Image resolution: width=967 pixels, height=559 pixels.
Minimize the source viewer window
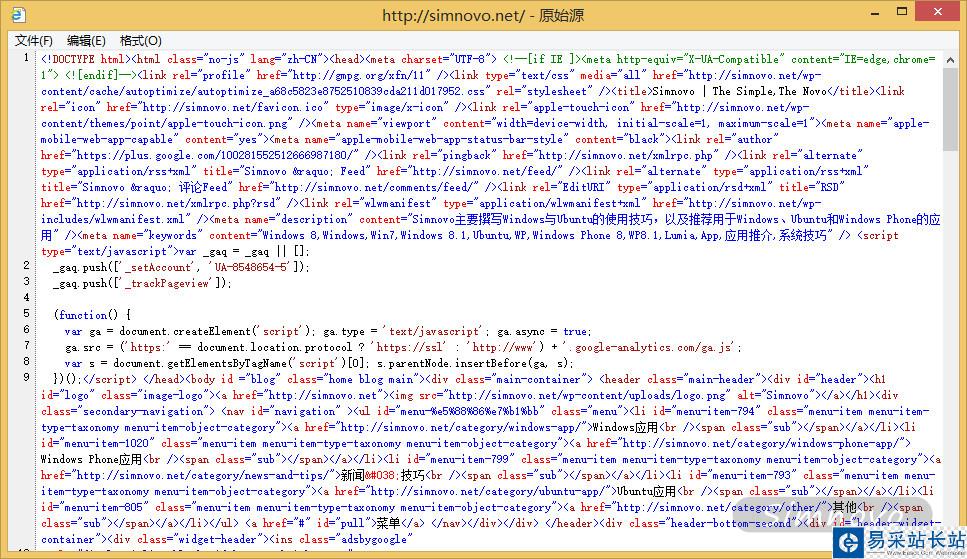click(x=874, y=12)
